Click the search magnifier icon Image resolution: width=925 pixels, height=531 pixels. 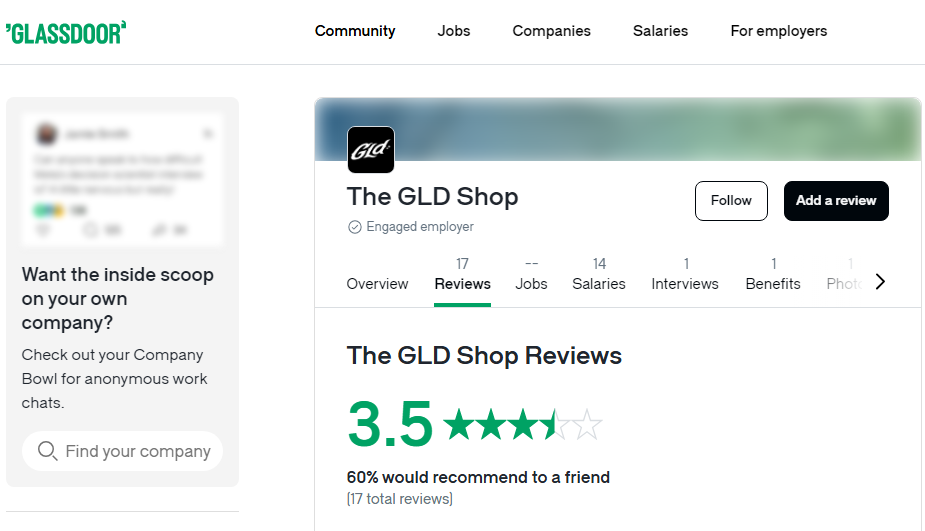coord(47,451)
